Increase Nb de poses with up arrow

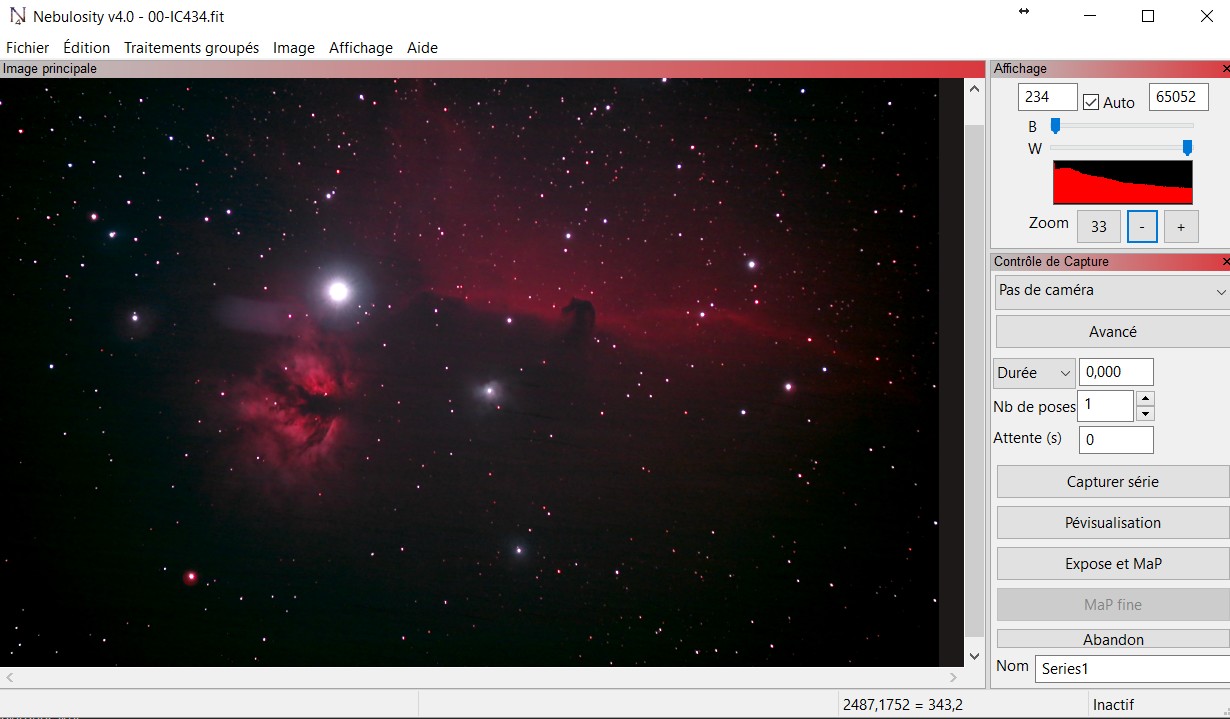coord(1146,399)
